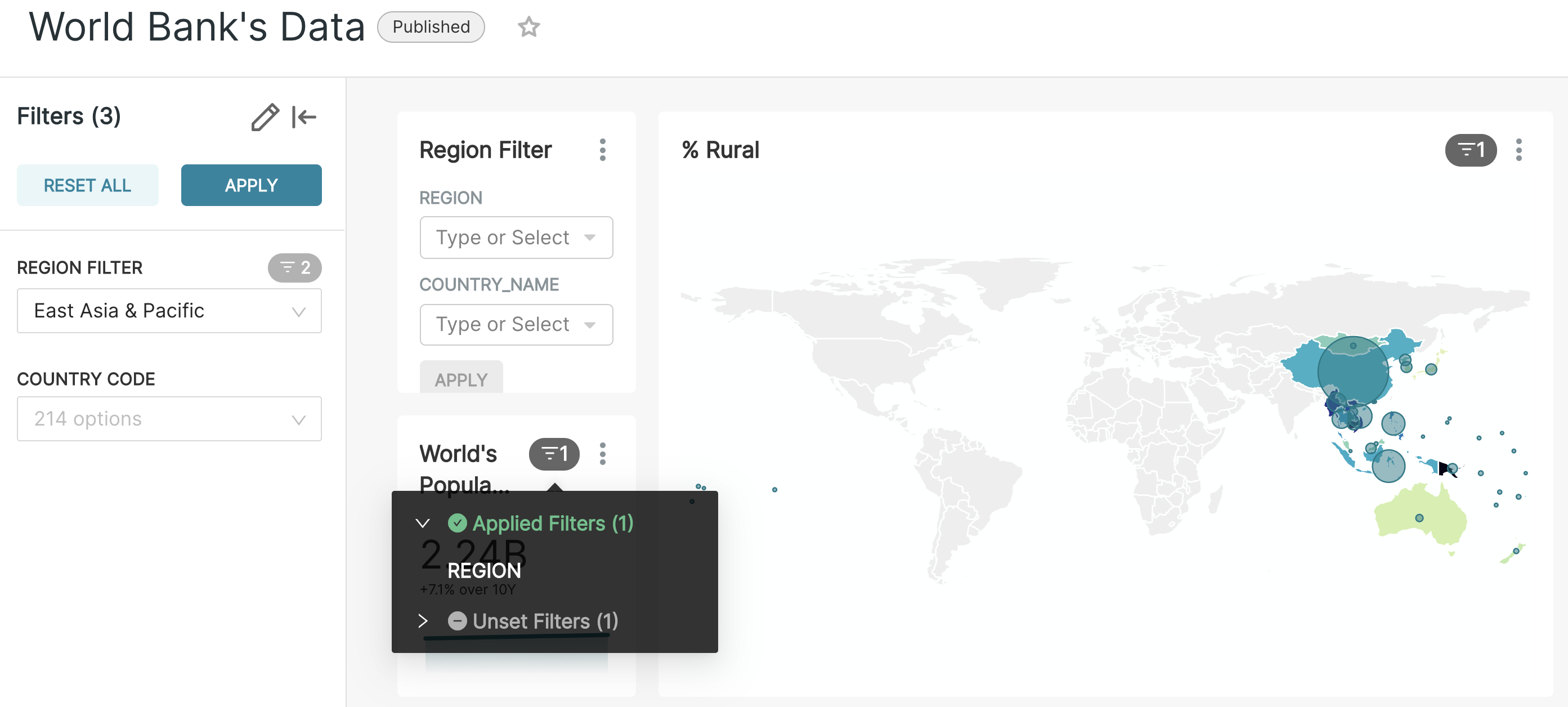1568x707 pixels.
Task: Open % Rural chart three-dot menu
Action: tap(1518, 150)
